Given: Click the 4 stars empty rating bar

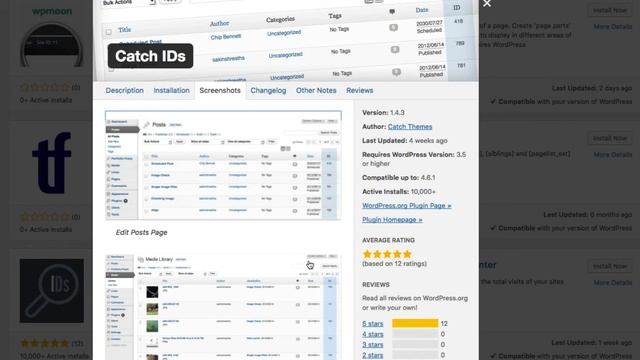Looking at the screenshot, I should 415,334.
